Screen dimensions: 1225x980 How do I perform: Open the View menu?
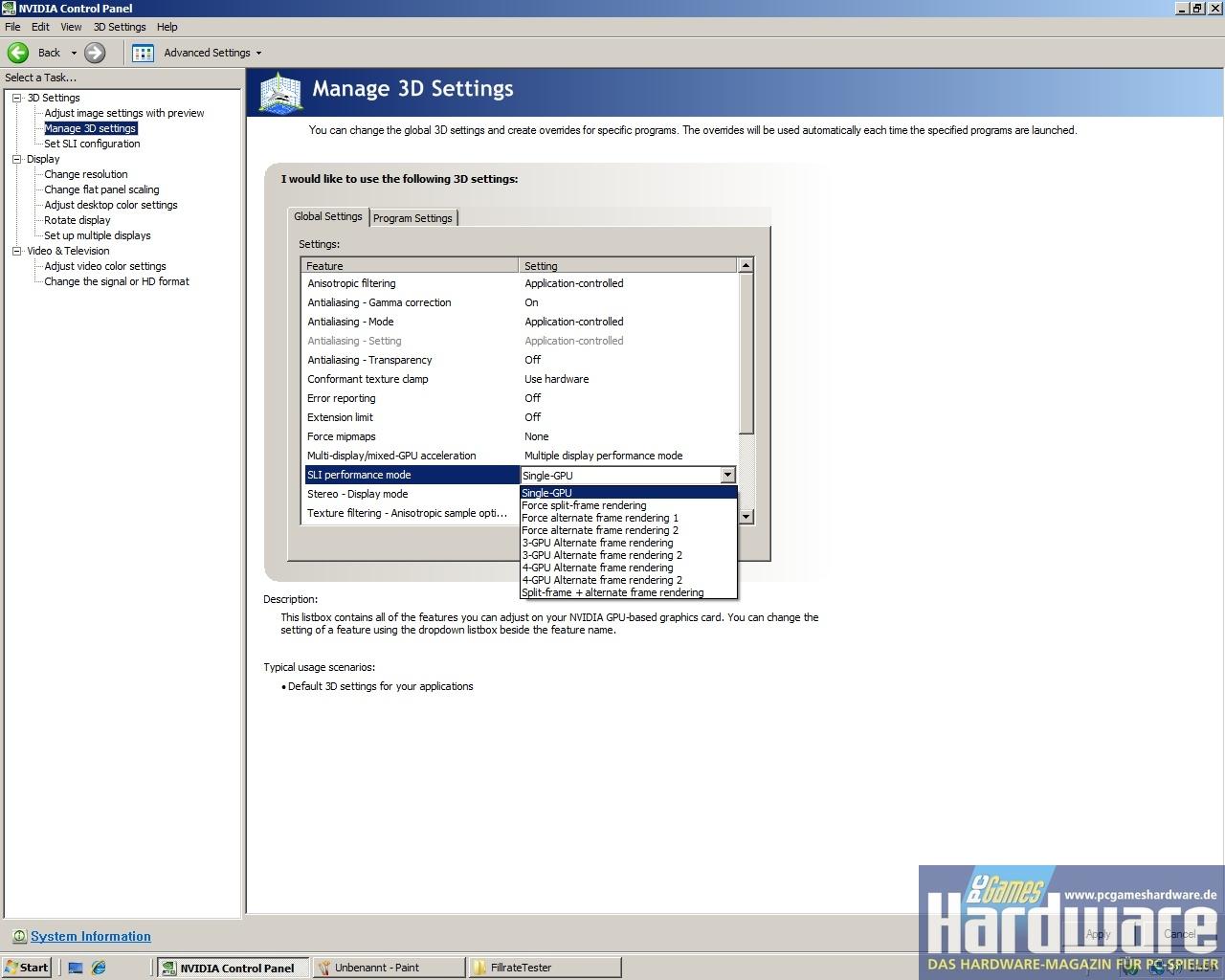tap(71, 27)
